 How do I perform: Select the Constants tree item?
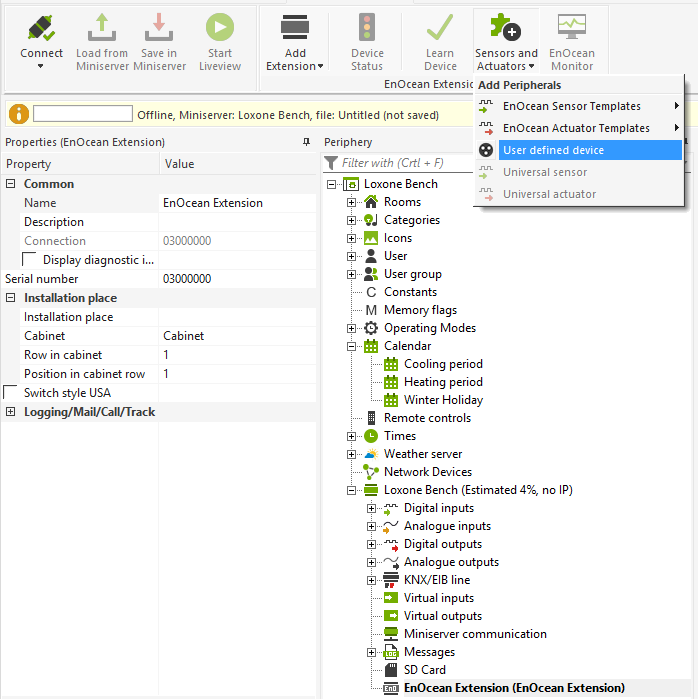(410, 292)
